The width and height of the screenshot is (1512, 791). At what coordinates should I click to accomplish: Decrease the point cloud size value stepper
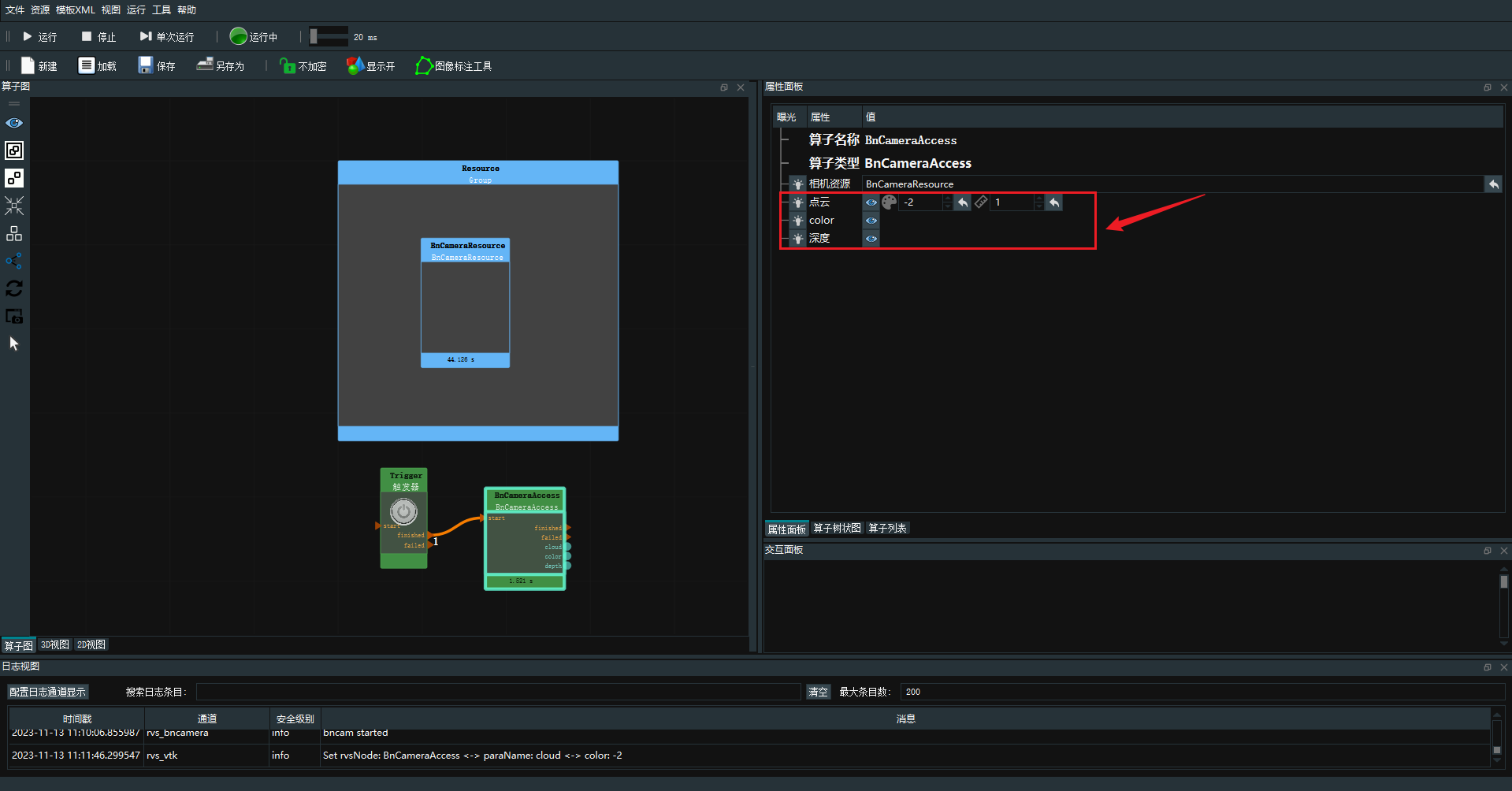(1038, 206)
